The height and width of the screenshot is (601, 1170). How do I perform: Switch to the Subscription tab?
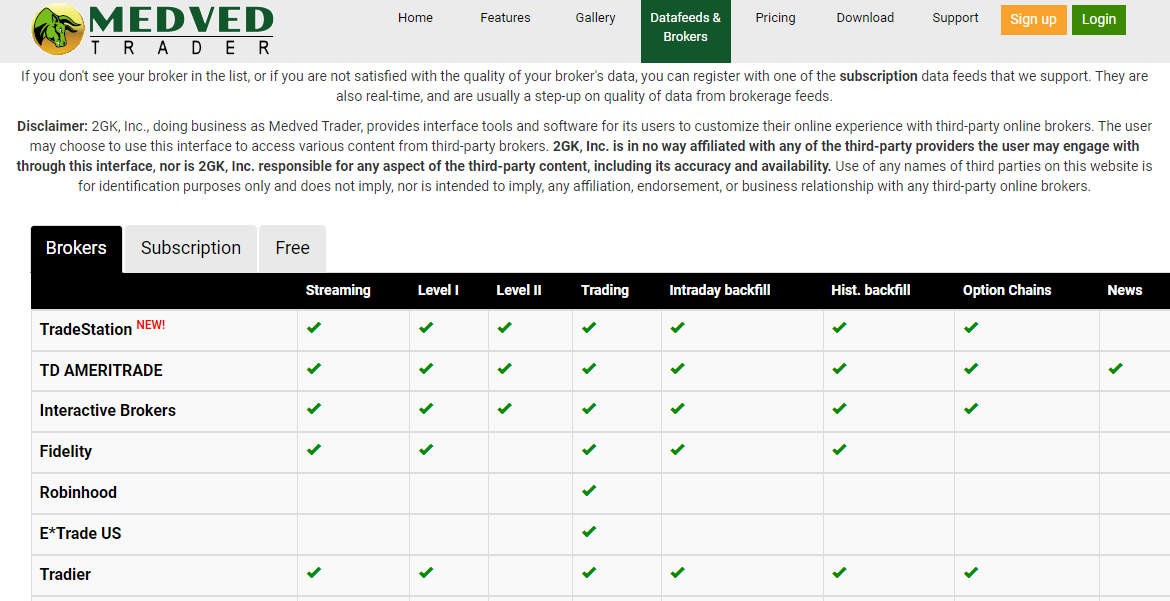coord(190,248)
